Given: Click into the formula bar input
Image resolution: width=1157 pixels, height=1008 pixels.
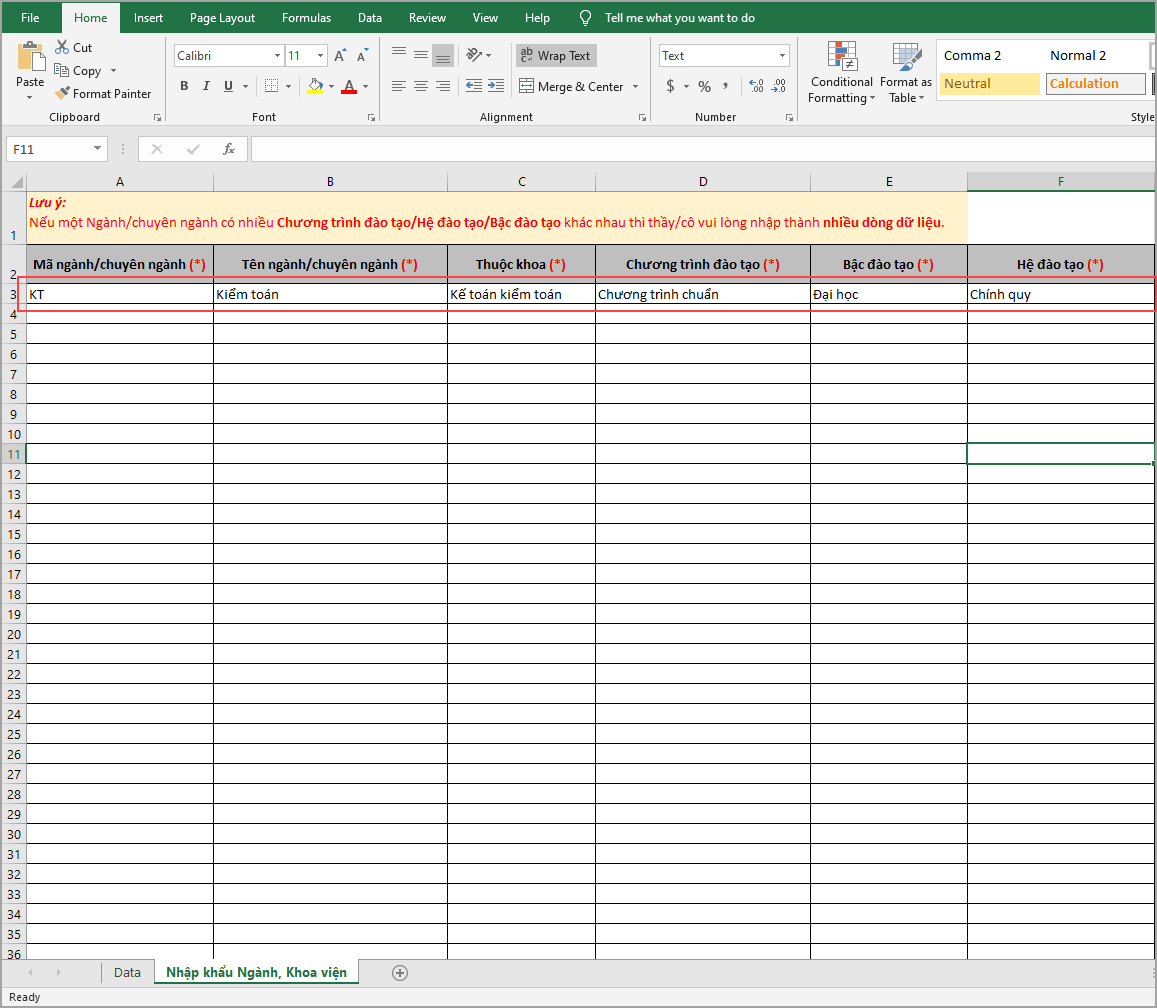Looking at the screenshot, I should [703, 149].
